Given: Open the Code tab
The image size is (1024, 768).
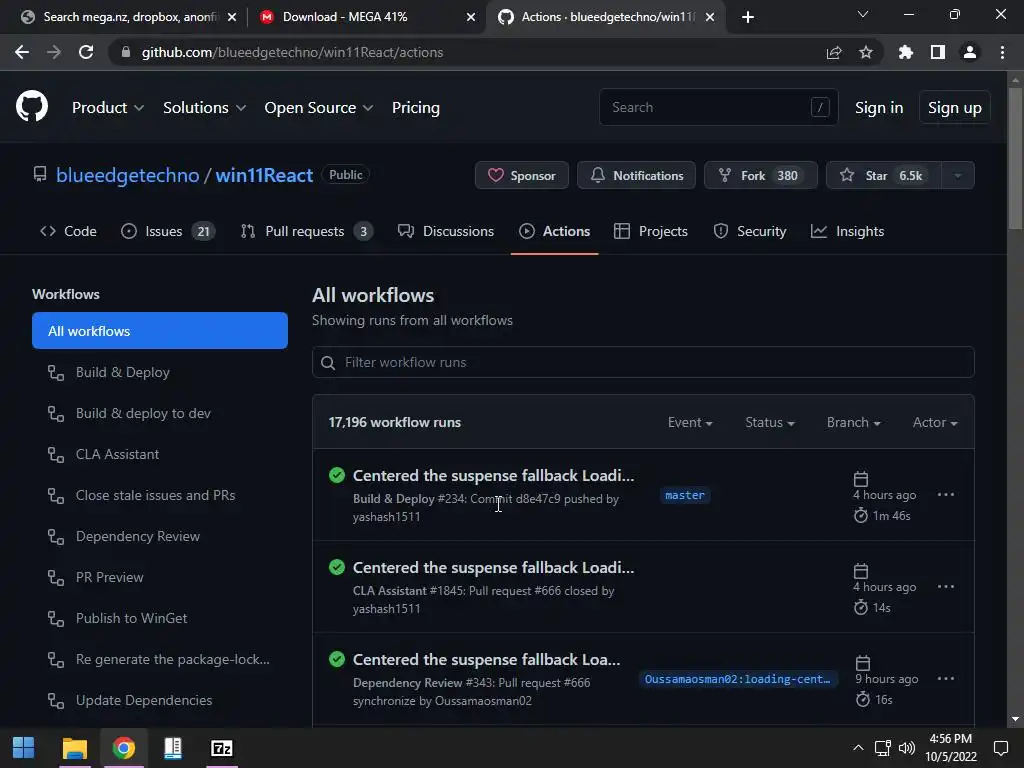Looking at the screenshot, I should [68, 231].
